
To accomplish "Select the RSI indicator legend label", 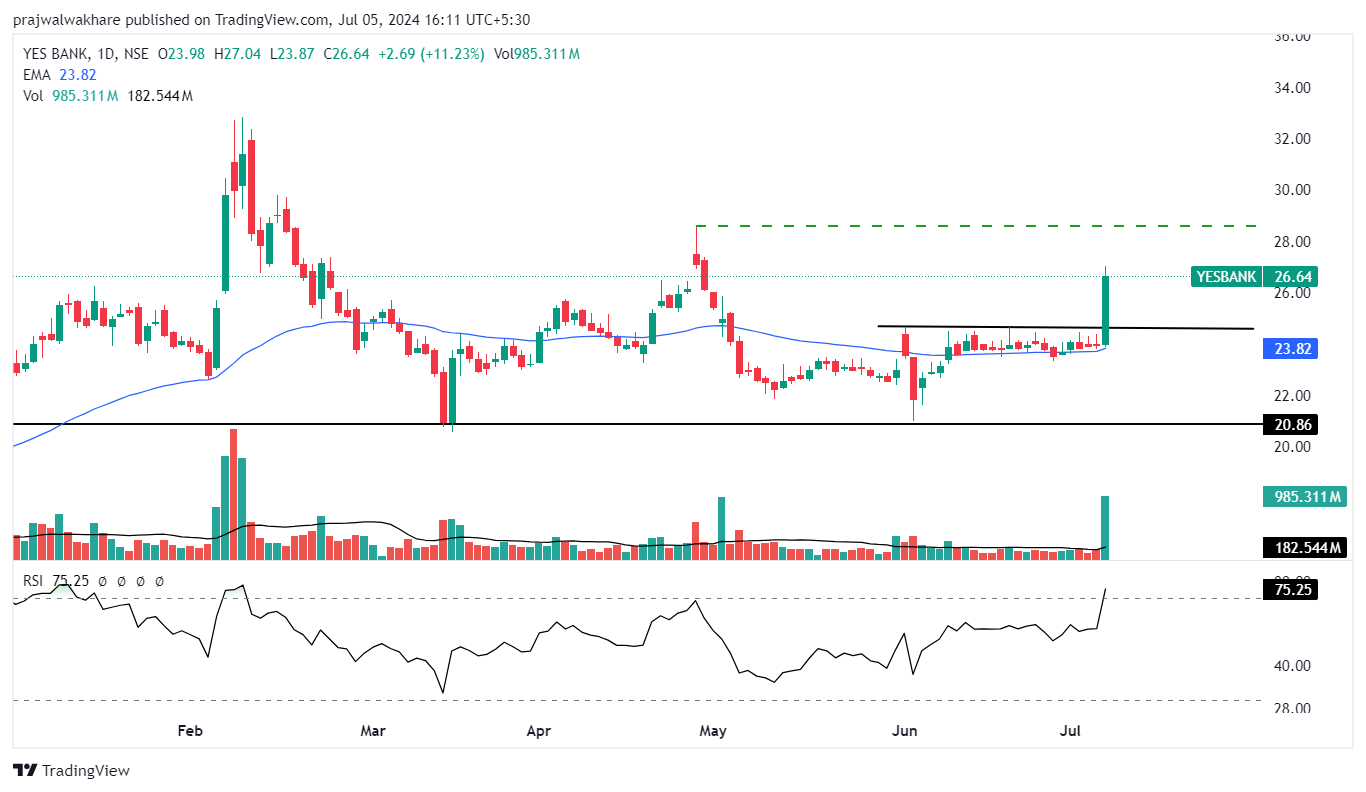I will 35,580.
